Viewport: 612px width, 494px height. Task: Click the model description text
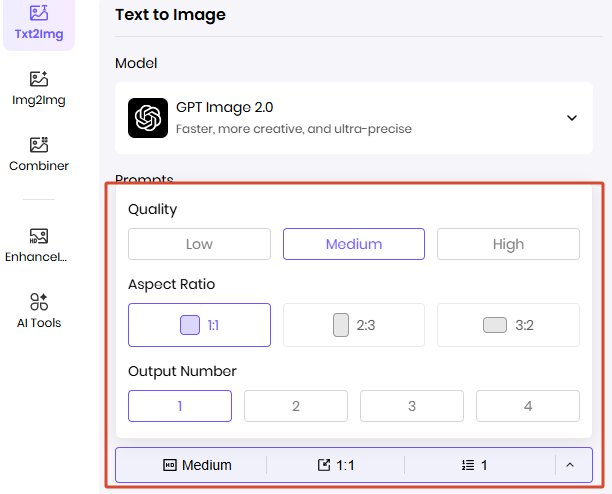294,129
